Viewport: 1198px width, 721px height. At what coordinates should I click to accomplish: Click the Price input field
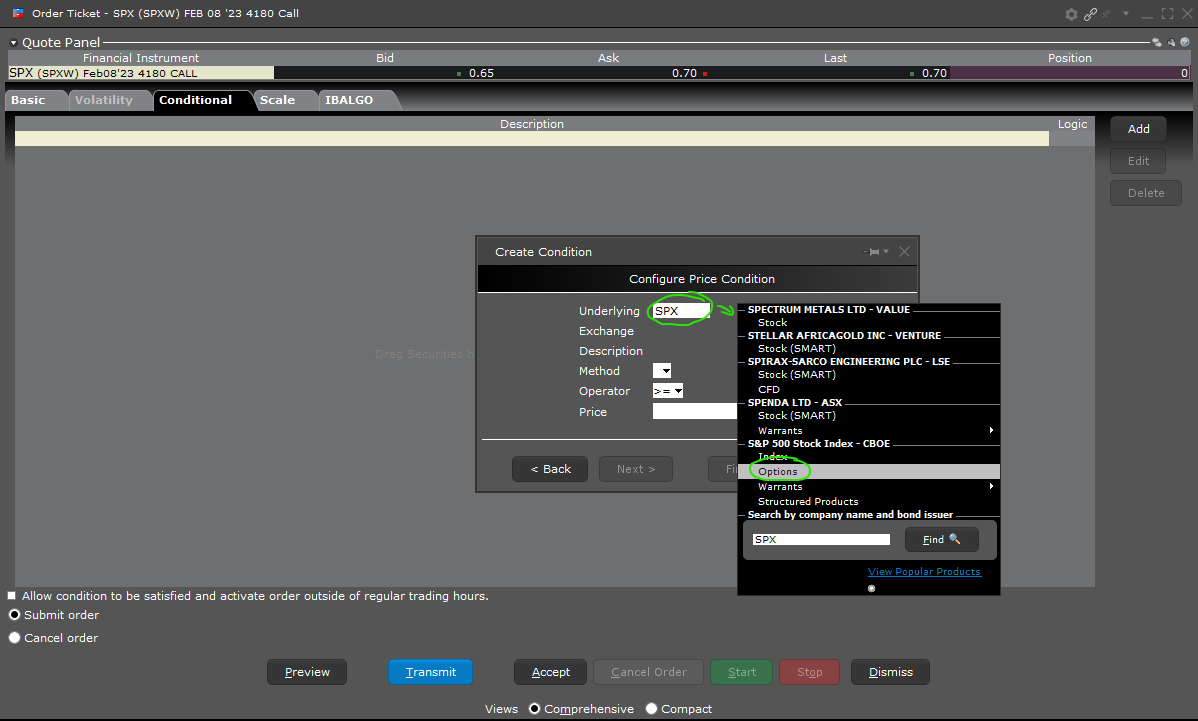tap(695, 412)
